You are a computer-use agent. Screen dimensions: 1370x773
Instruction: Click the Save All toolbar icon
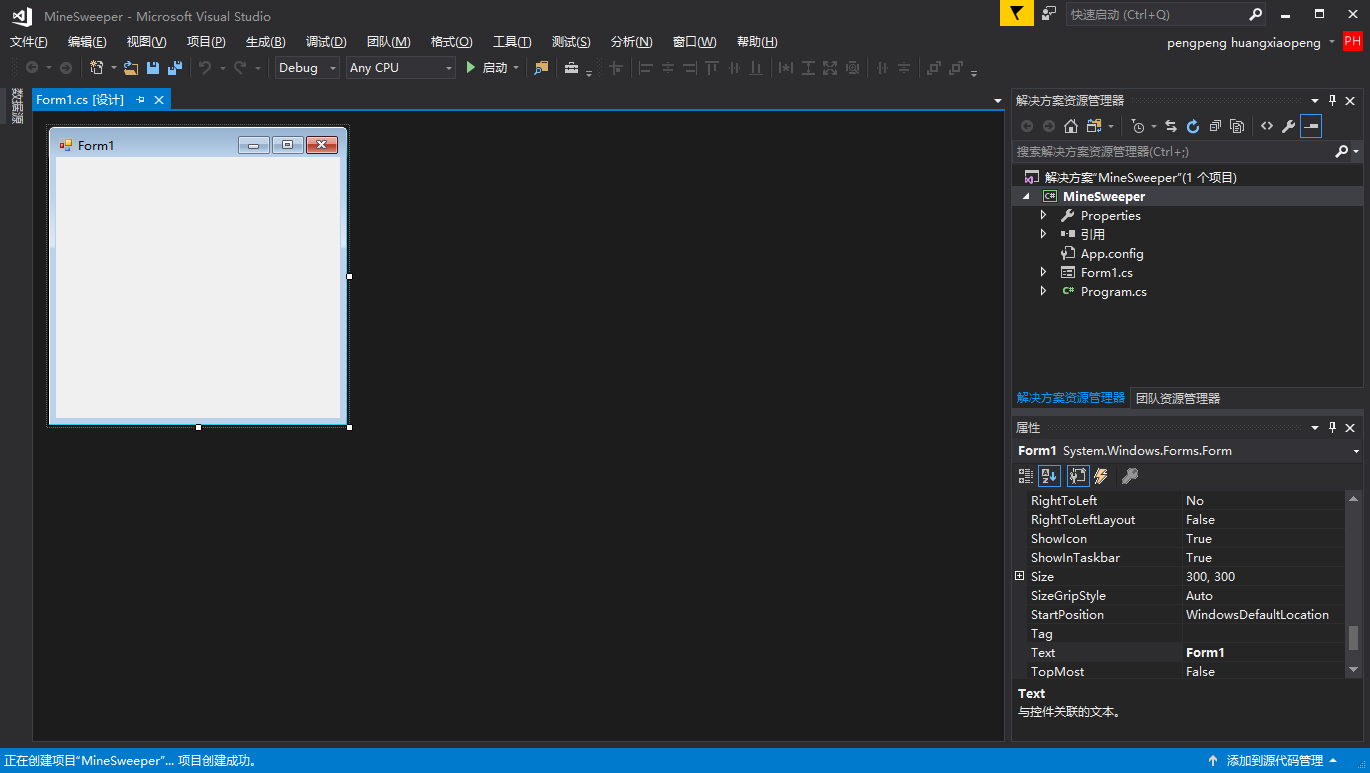[x=175, y=68]
